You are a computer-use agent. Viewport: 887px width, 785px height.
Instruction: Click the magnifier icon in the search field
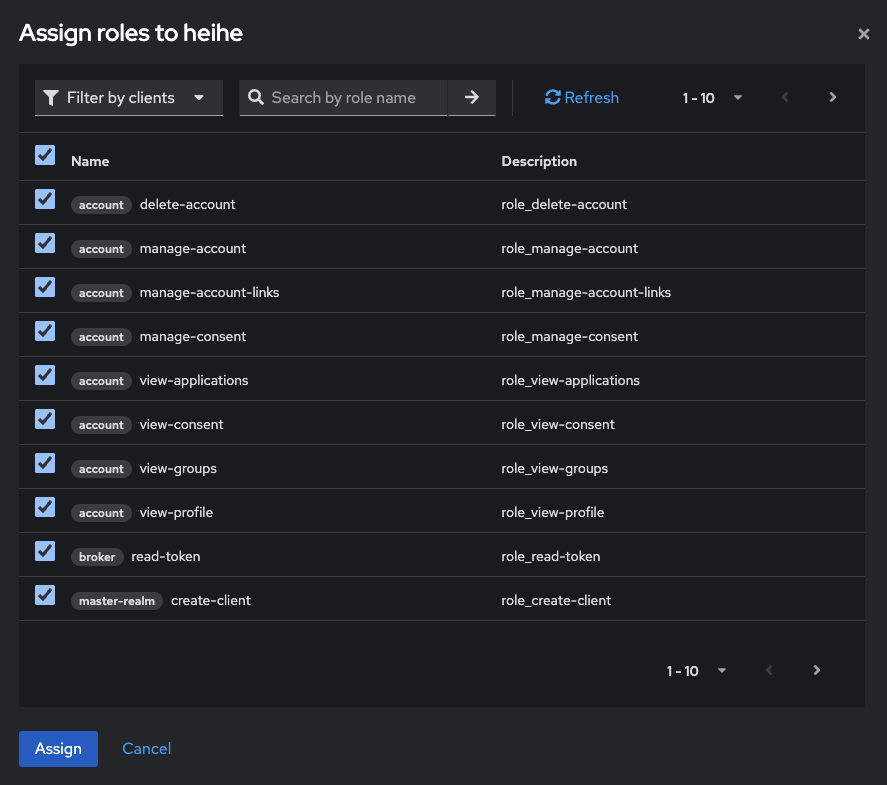click(256, 98)
